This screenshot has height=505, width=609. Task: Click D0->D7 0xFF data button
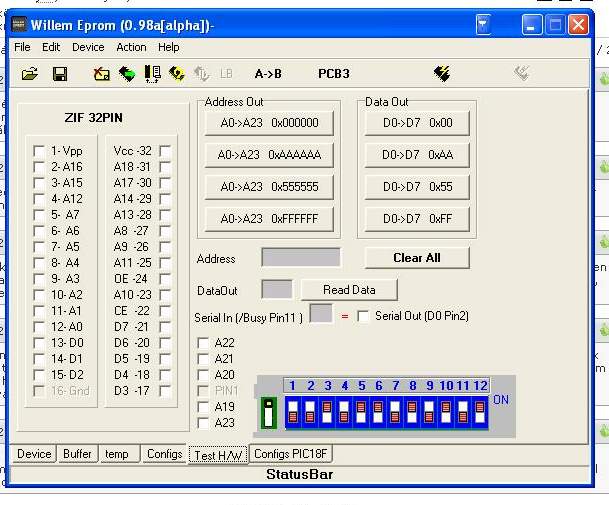pyautogui.click(x=417, y=219)
